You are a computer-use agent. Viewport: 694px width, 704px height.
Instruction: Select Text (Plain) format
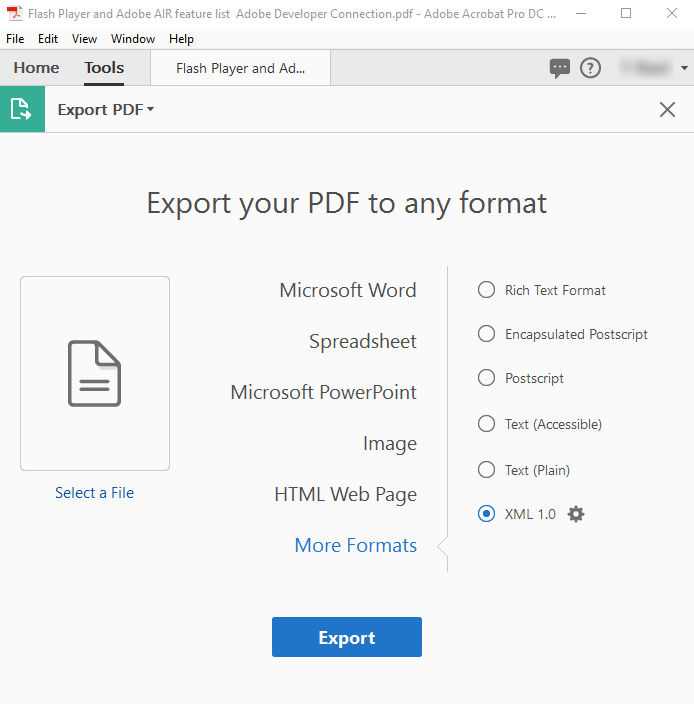tap(486, 470)
